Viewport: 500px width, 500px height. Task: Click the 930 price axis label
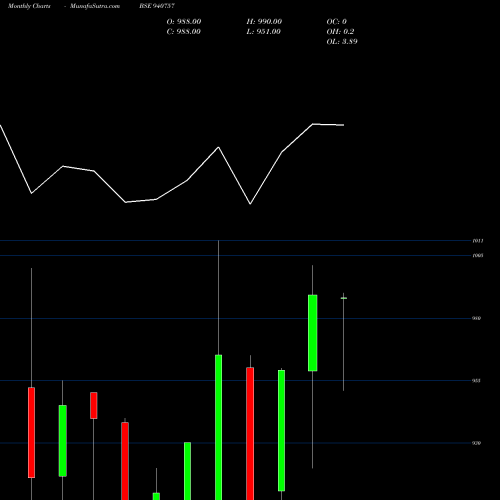coord(476,443)
